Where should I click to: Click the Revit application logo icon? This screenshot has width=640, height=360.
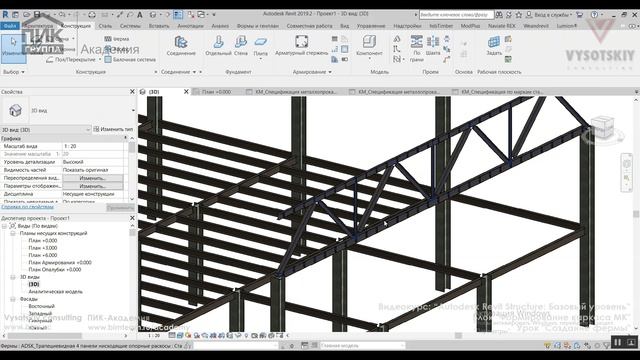(x=5, y=14)
